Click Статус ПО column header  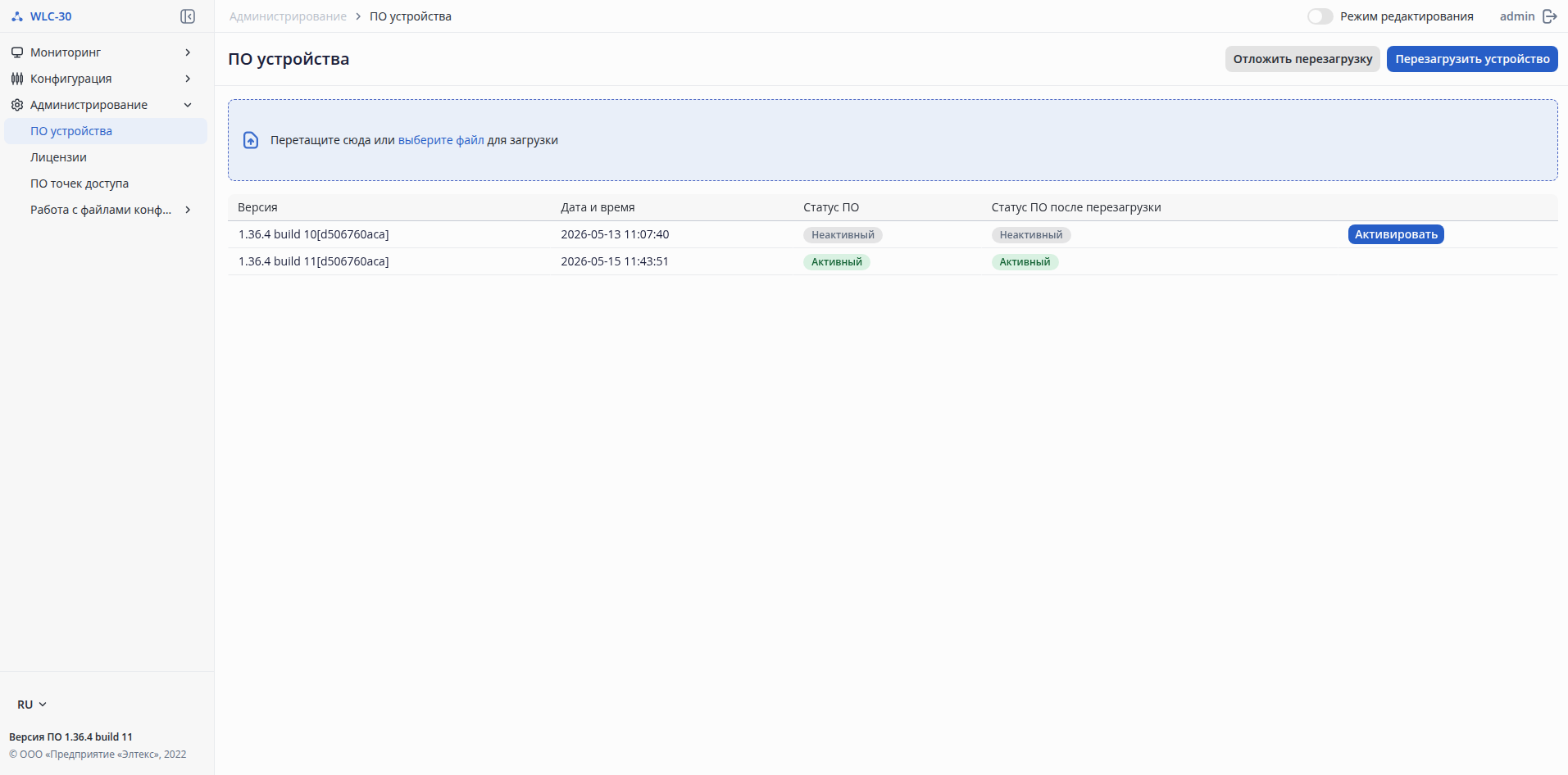coord(831,207)
